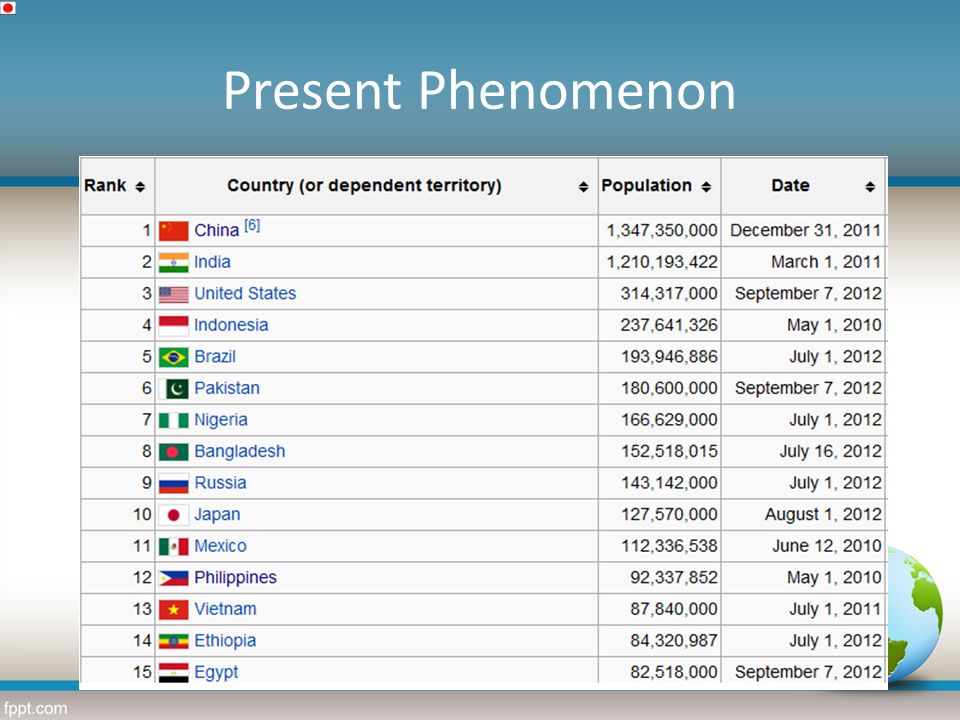Image resolution: width=960 pixels, height=720 pixels.
Task: Sort by Population column arrows
Action: coord(706,187)
